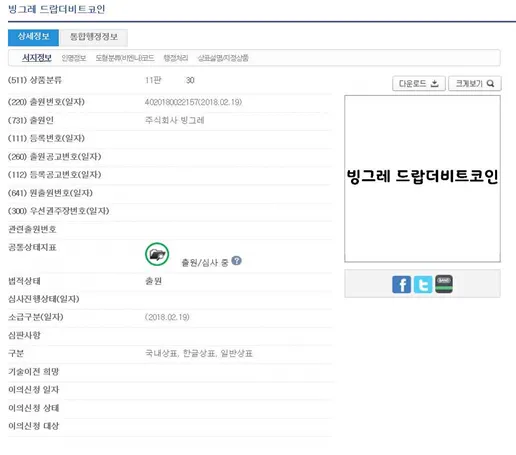Share the trademark on Facebook
The height and width of the screenshot is (455, 516).
tap(401, 284)
